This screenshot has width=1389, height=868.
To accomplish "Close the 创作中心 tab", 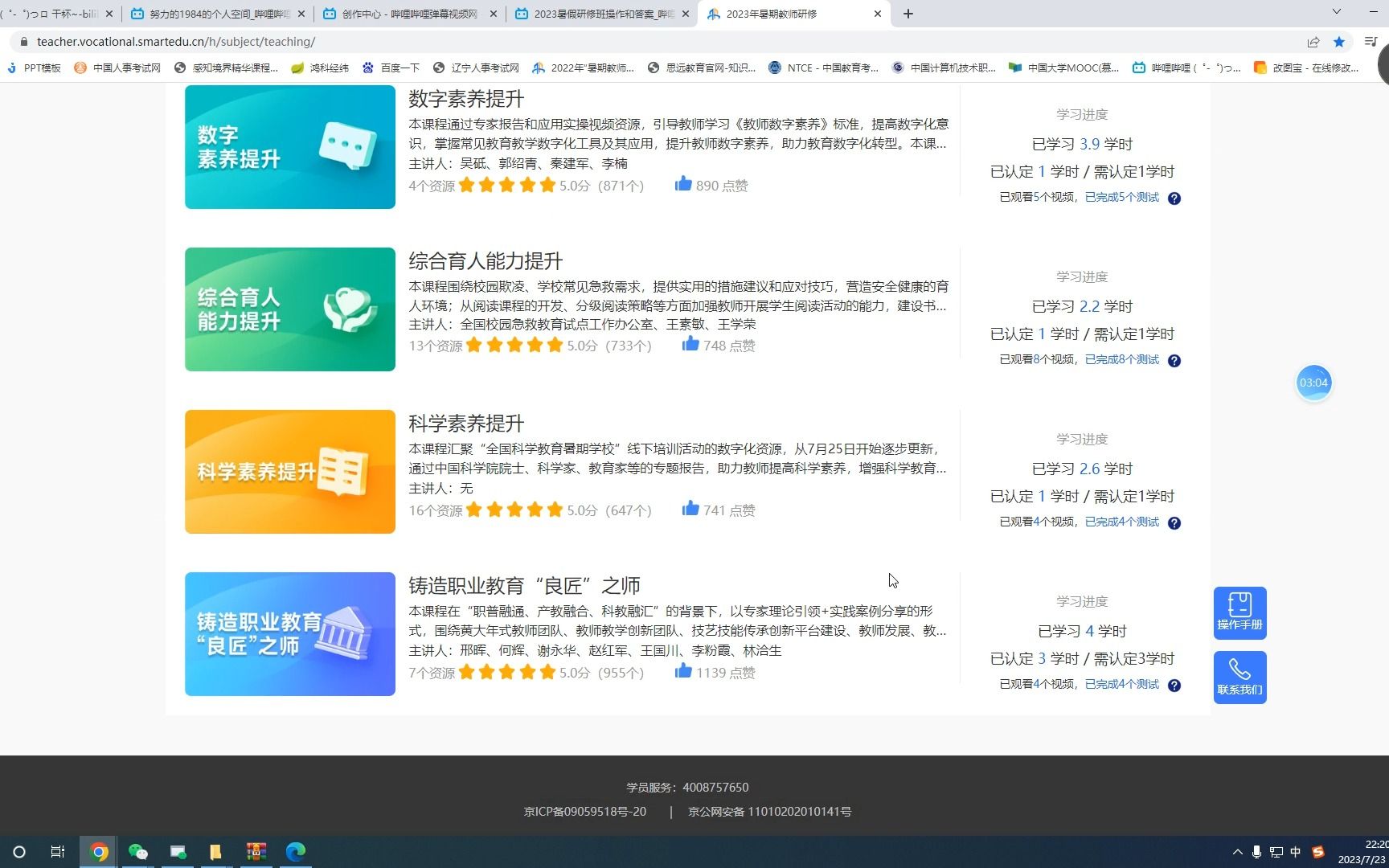I will click(494, 14).
